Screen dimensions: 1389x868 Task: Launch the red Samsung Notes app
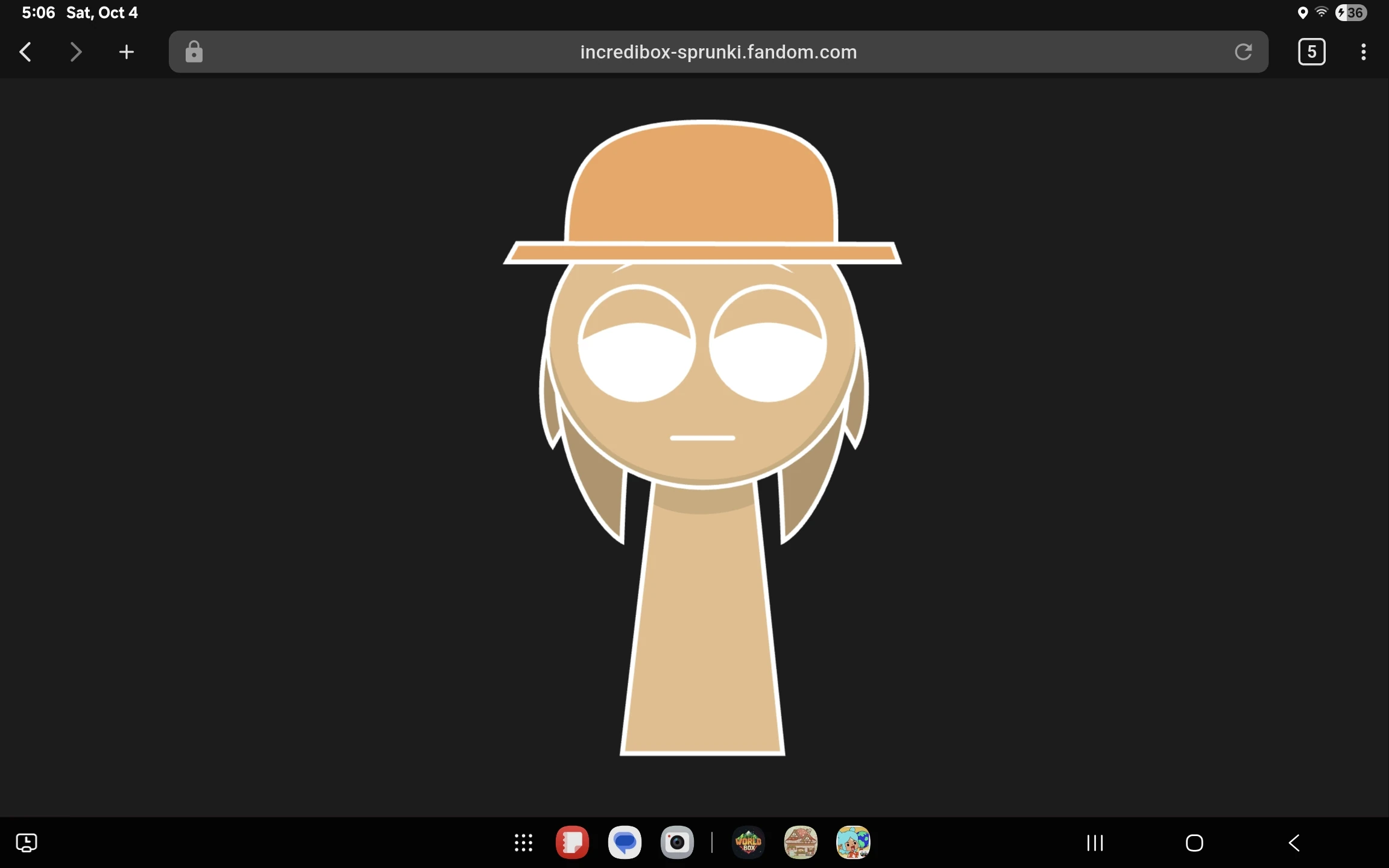[572, 842]
